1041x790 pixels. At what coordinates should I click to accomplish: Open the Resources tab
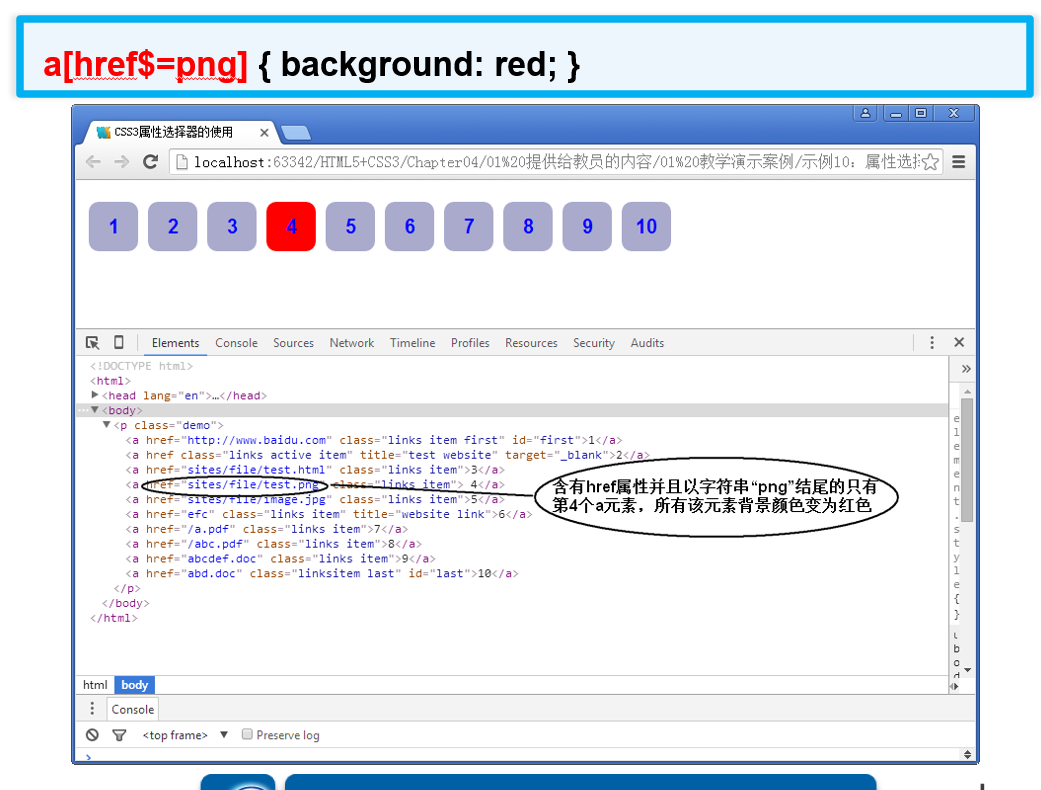coord(531,343)
